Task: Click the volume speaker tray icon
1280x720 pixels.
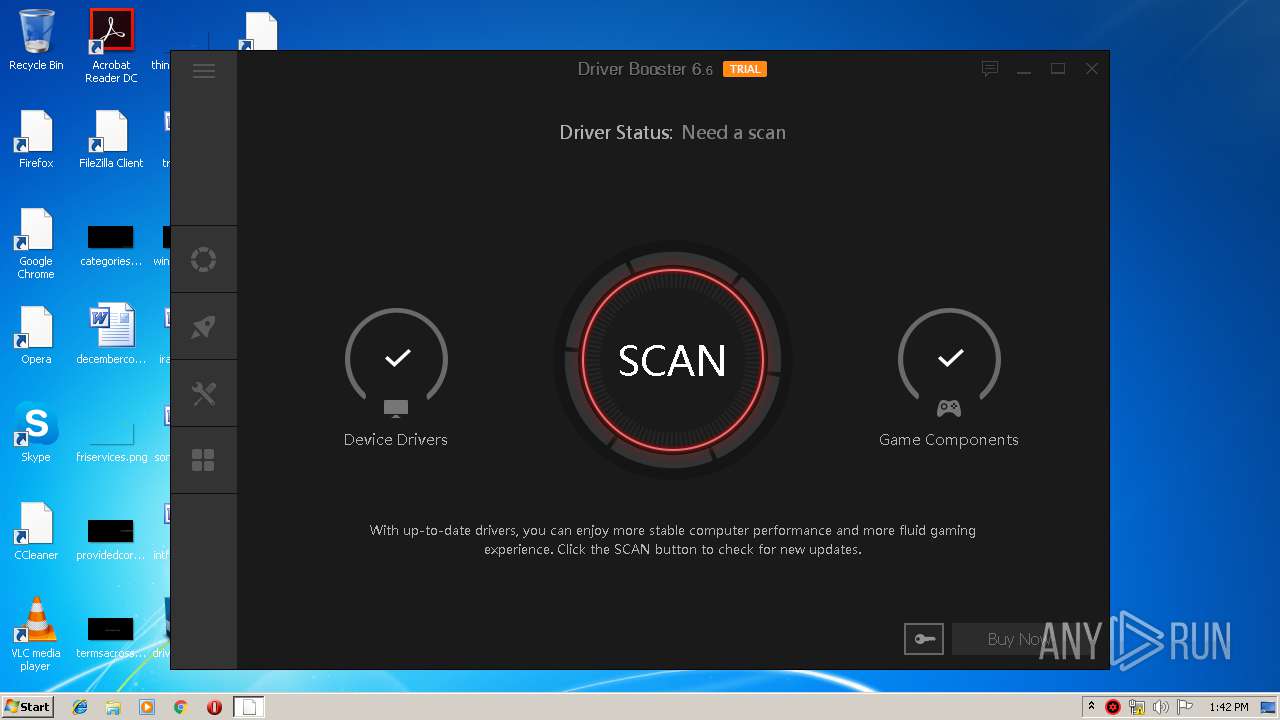Action: (x=1161, y=707)
